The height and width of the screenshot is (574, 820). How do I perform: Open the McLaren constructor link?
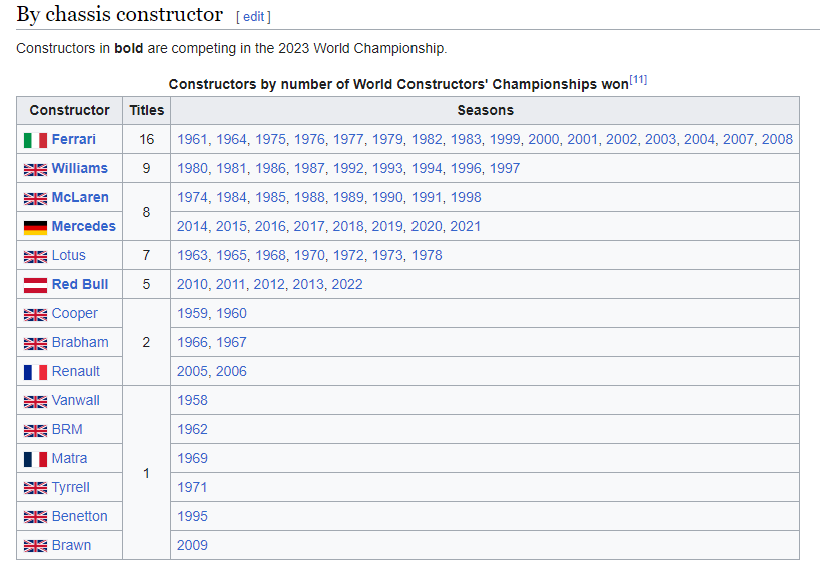point(80,198)
